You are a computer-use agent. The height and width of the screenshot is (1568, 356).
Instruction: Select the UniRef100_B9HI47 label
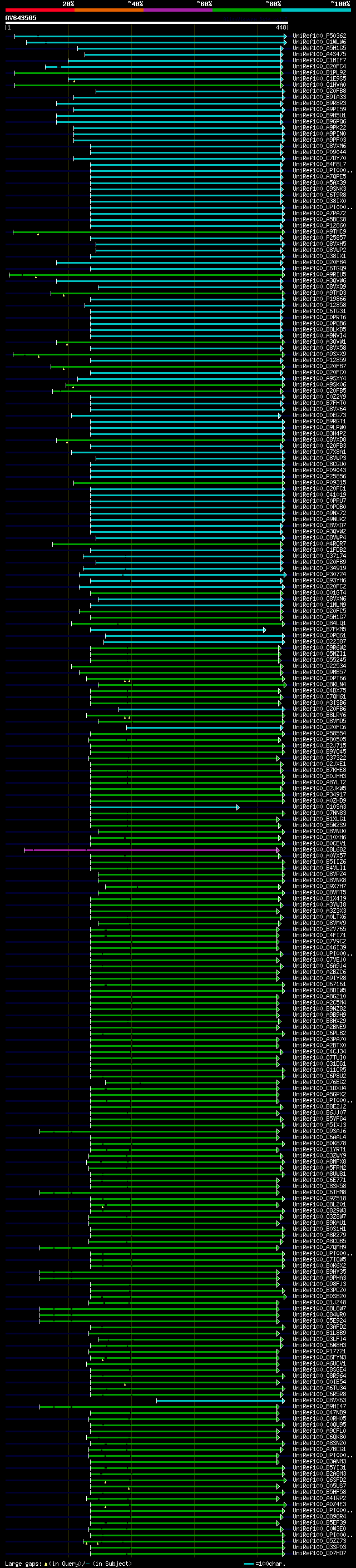click(x=319, y=1407)
